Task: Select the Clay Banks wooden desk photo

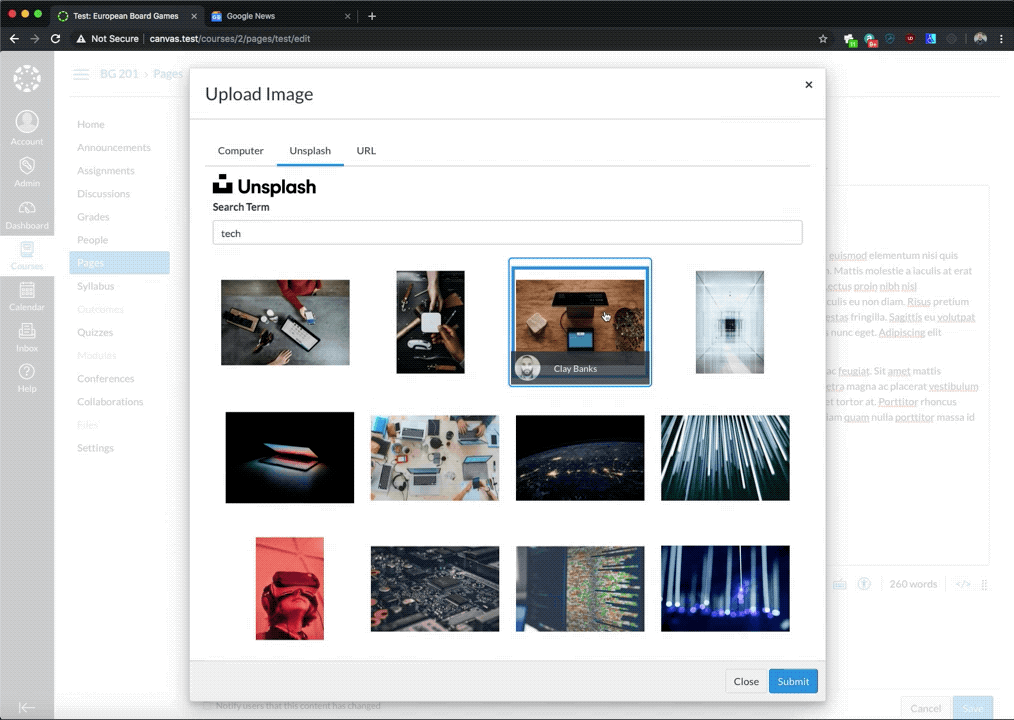Action: (580, 322)
